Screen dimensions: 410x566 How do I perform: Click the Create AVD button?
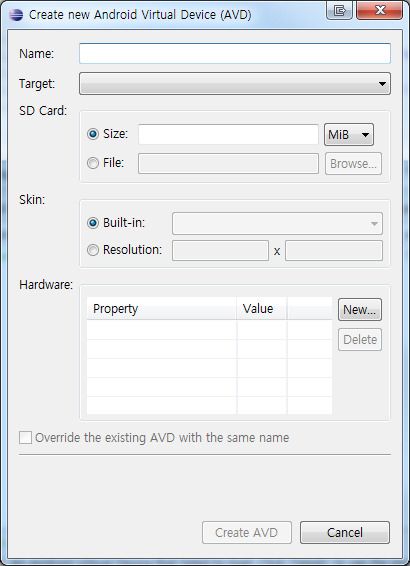click(x=247, y=532)
